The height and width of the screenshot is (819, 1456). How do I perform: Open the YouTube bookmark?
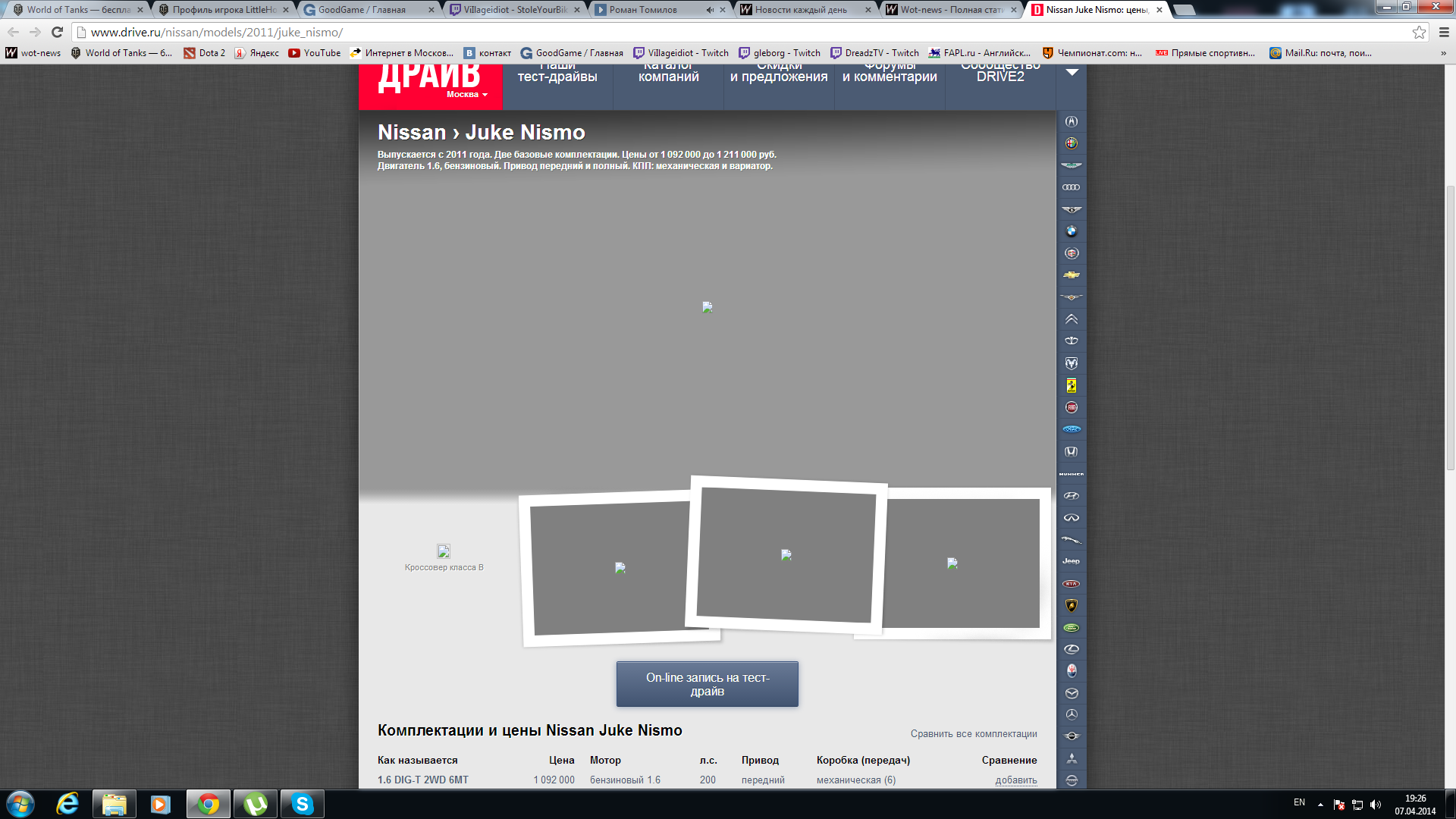pyautogui.click(x=315, y=53)
